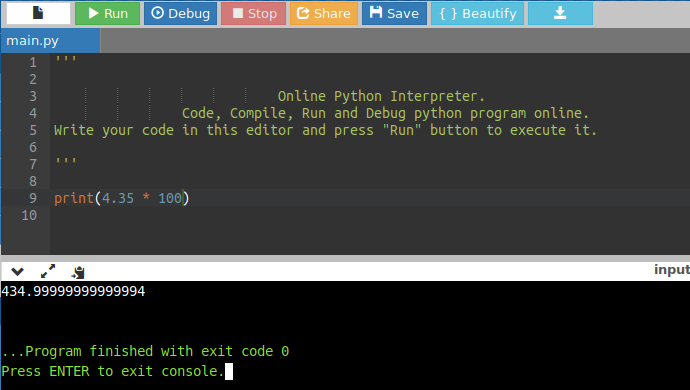Click line number 1 in the gutter
This screenshot has width=690, height=390.
[x=33, y=63]
